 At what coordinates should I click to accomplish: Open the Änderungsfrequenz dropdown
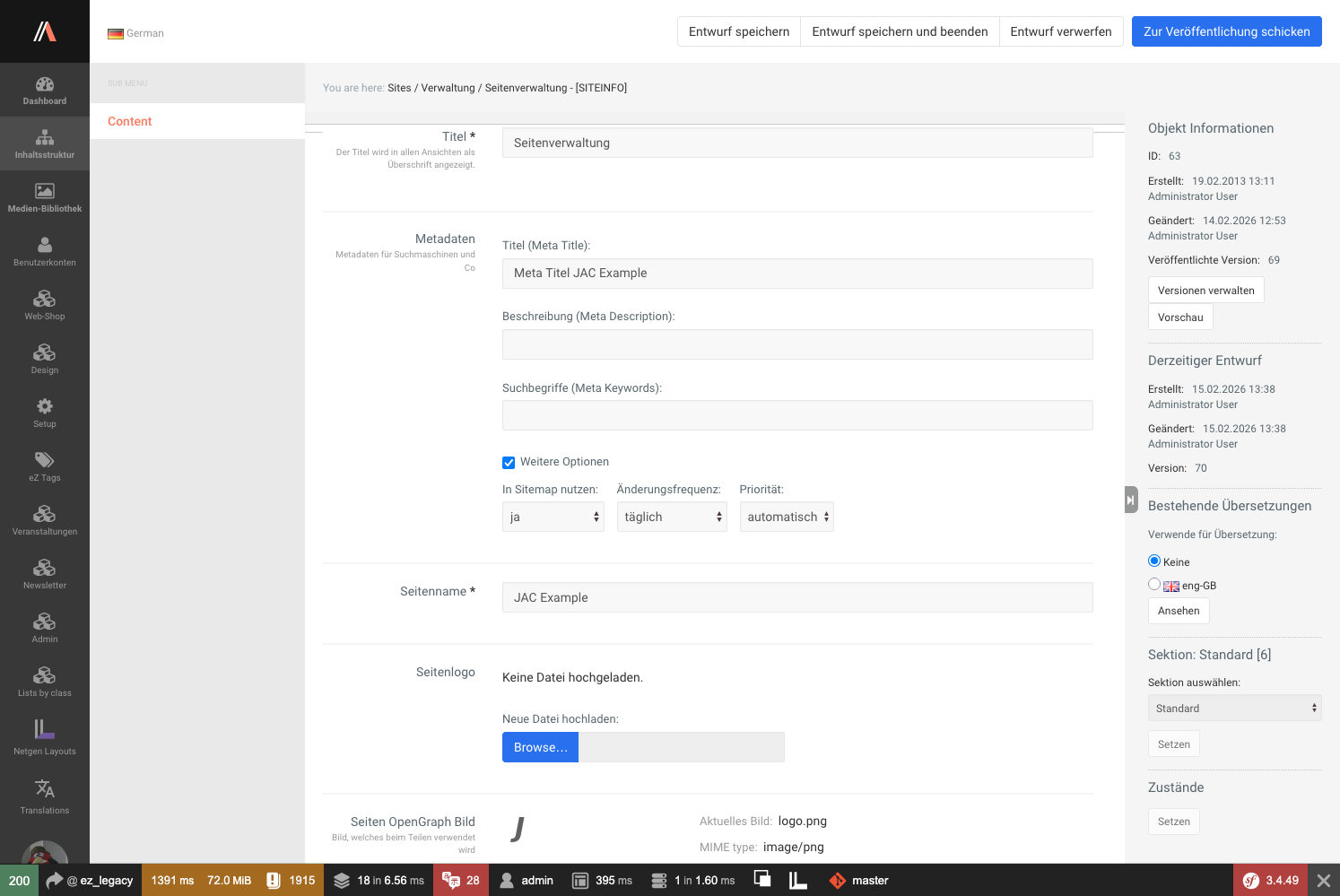tap(671, 517)
